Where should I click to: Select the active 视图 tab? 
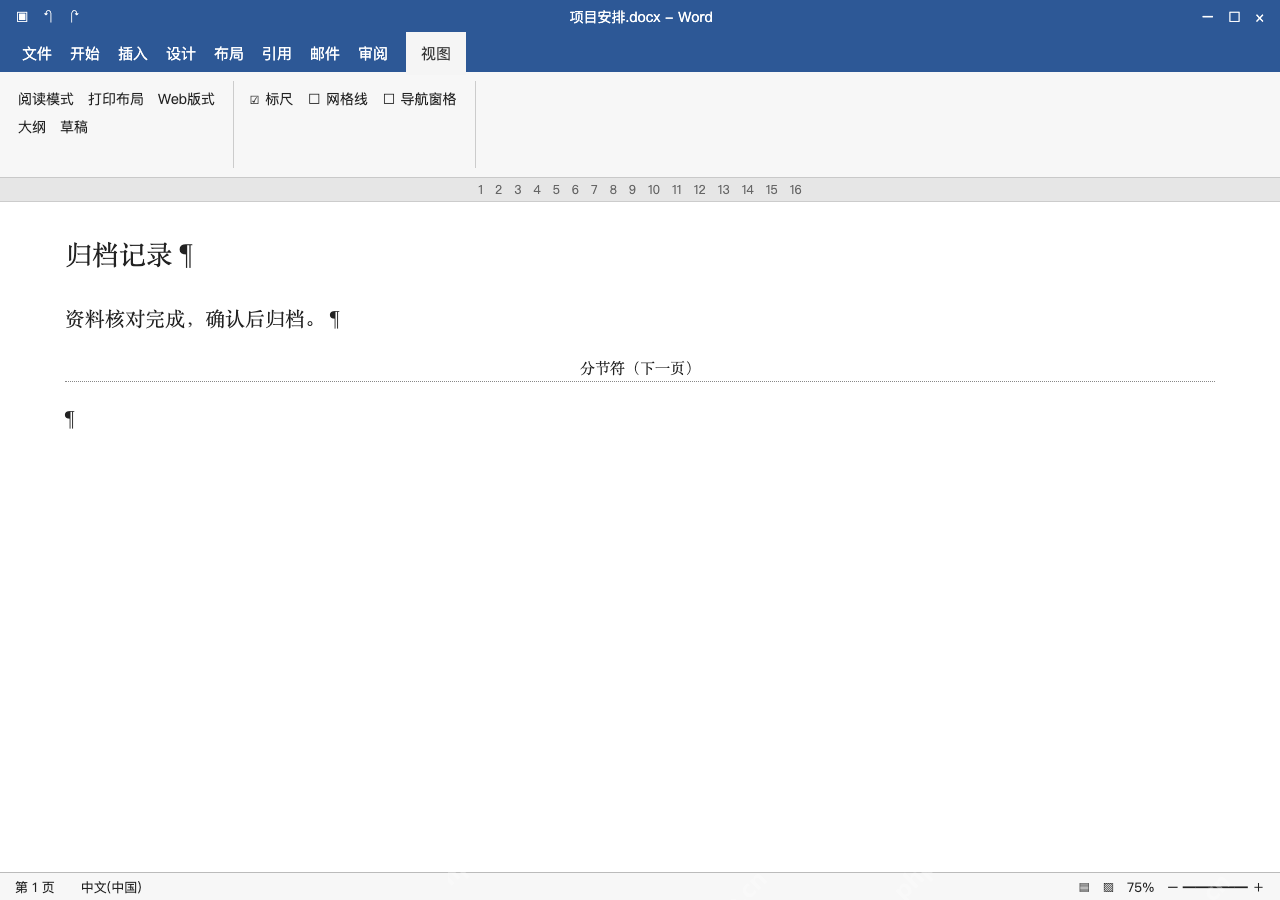[x=436, y=53]
